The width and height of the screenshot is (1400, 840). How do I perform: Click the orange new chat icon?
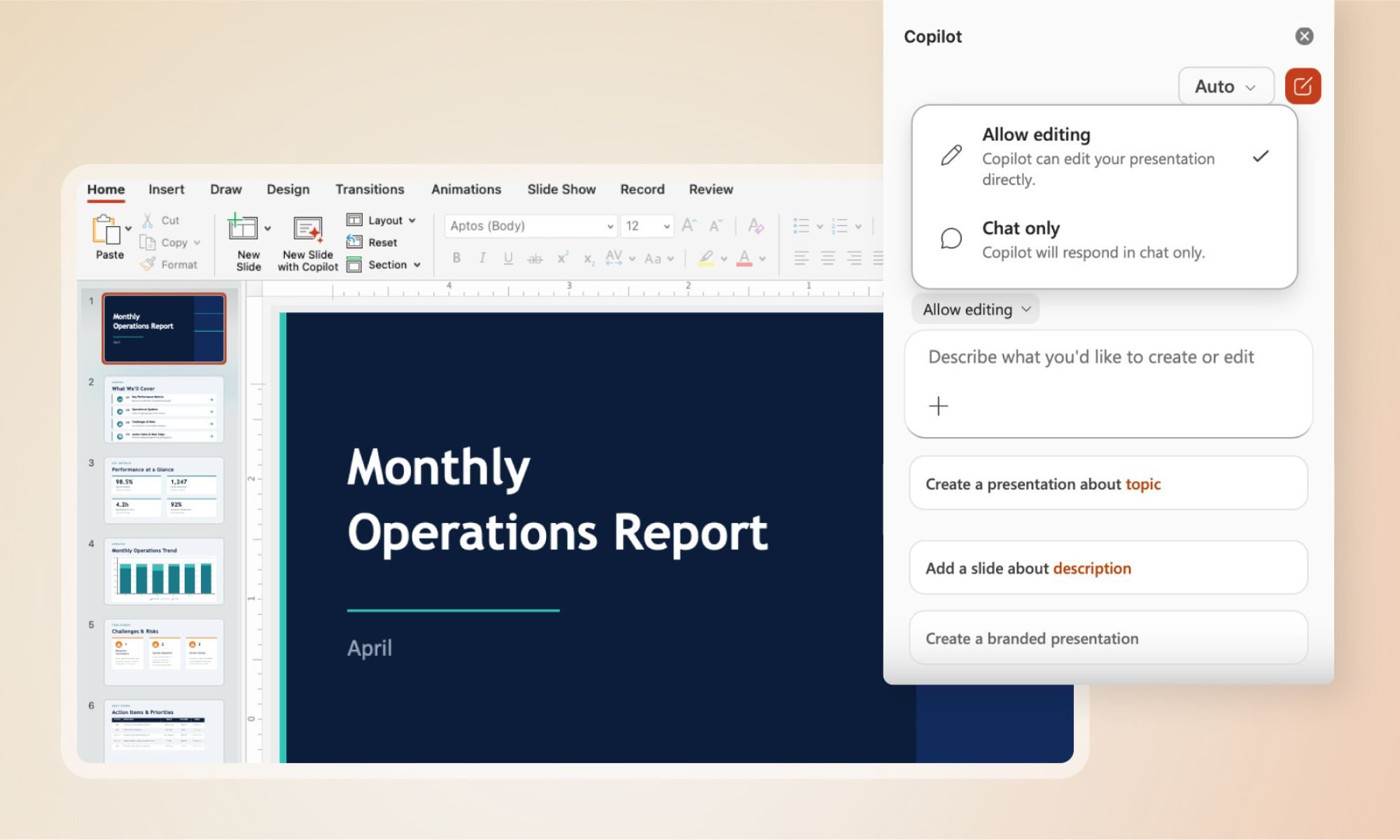click(1302, 86)
